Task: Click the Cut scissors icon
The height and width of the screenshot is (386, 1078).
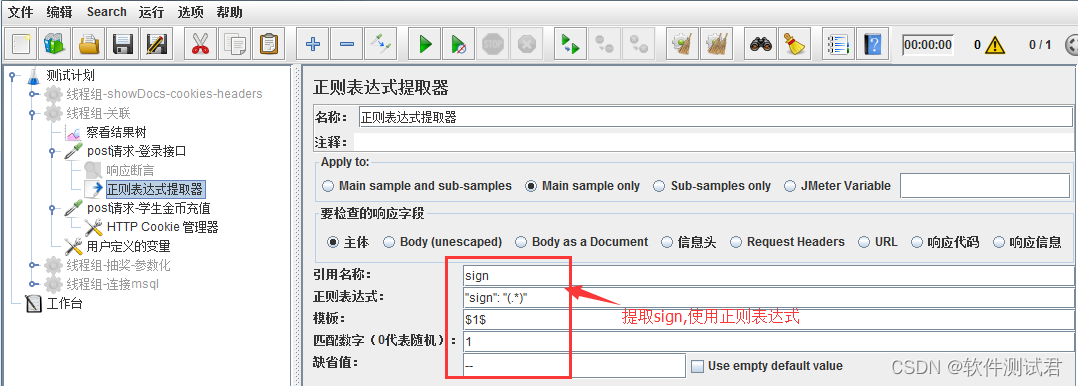Action: [x=200, y=45]
